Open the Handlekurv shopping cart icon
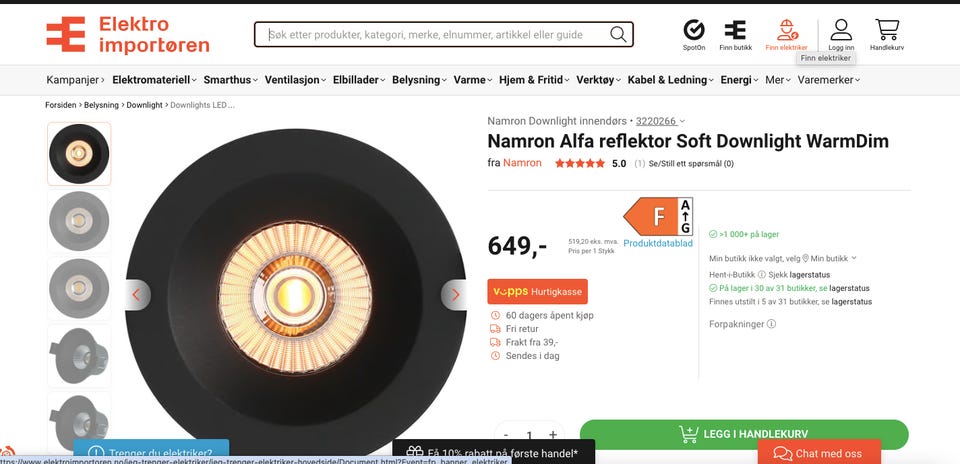 [887, 29]
